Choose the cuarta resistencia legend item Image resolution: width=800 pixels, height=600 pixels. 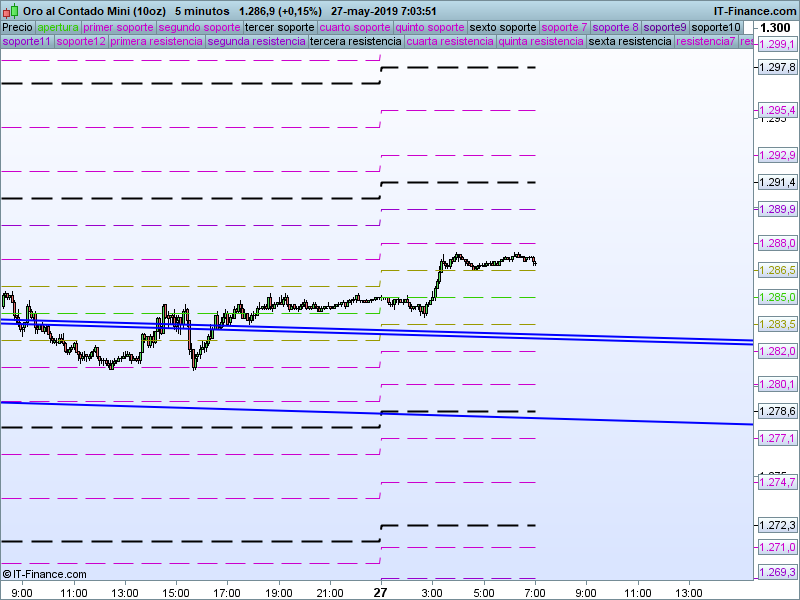(450, 41)
